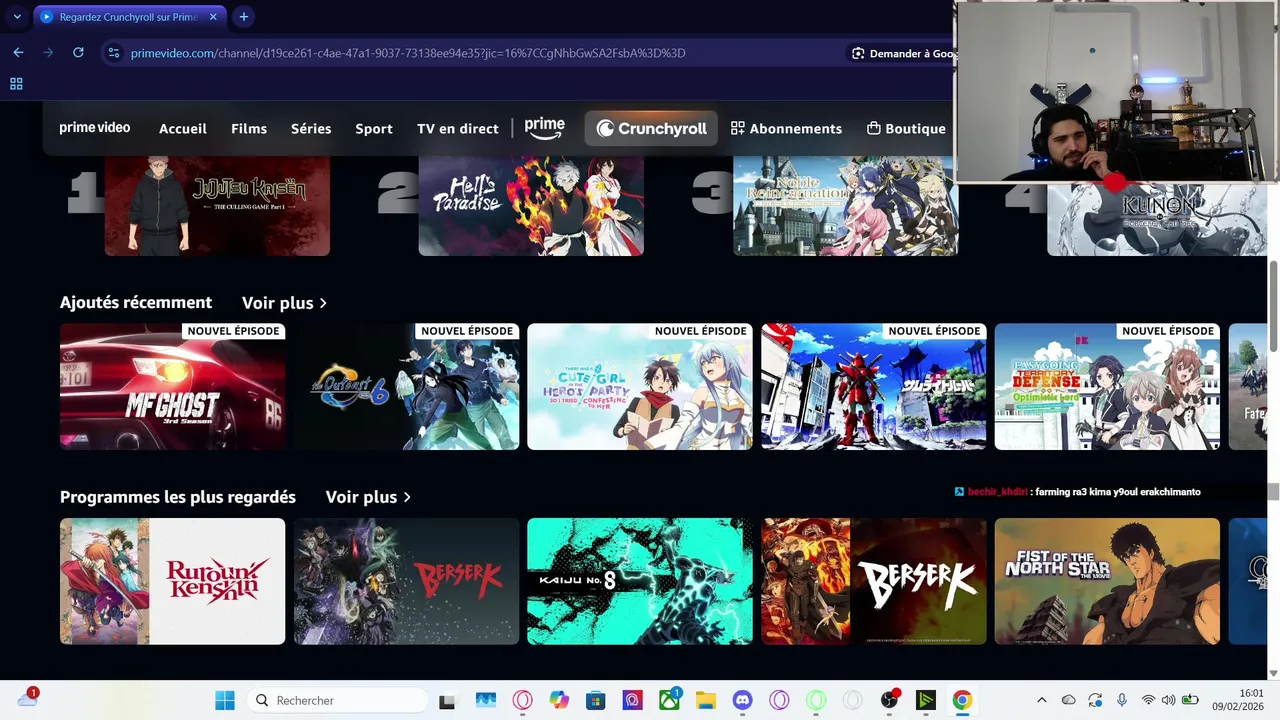Open the Sport menu item
This screenshot has height=720, width=1280.
tap(374, 128)
